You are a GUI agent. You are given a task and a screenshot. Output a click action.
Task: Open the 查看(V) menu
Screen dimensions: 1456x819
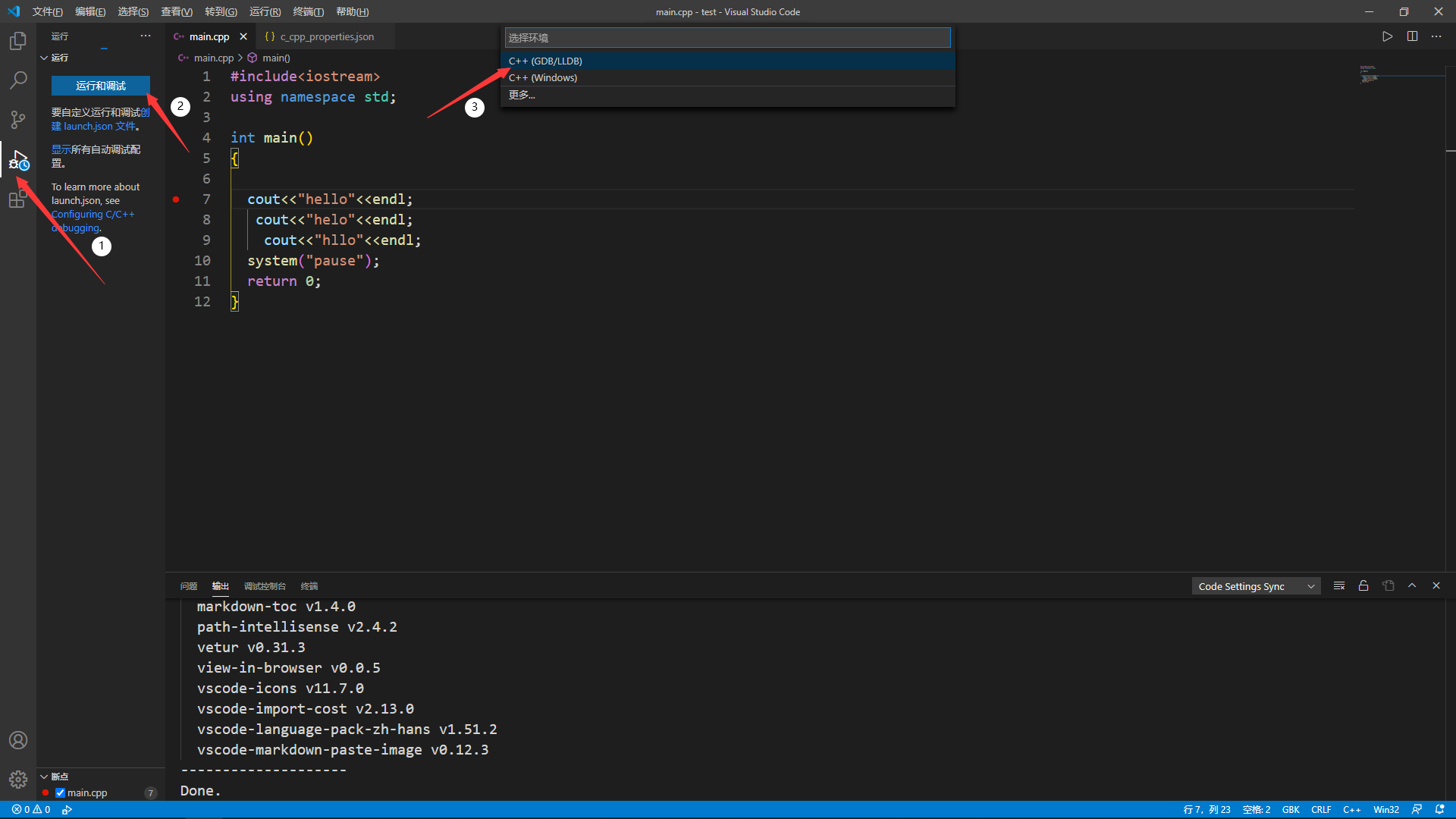click(176, 11)
